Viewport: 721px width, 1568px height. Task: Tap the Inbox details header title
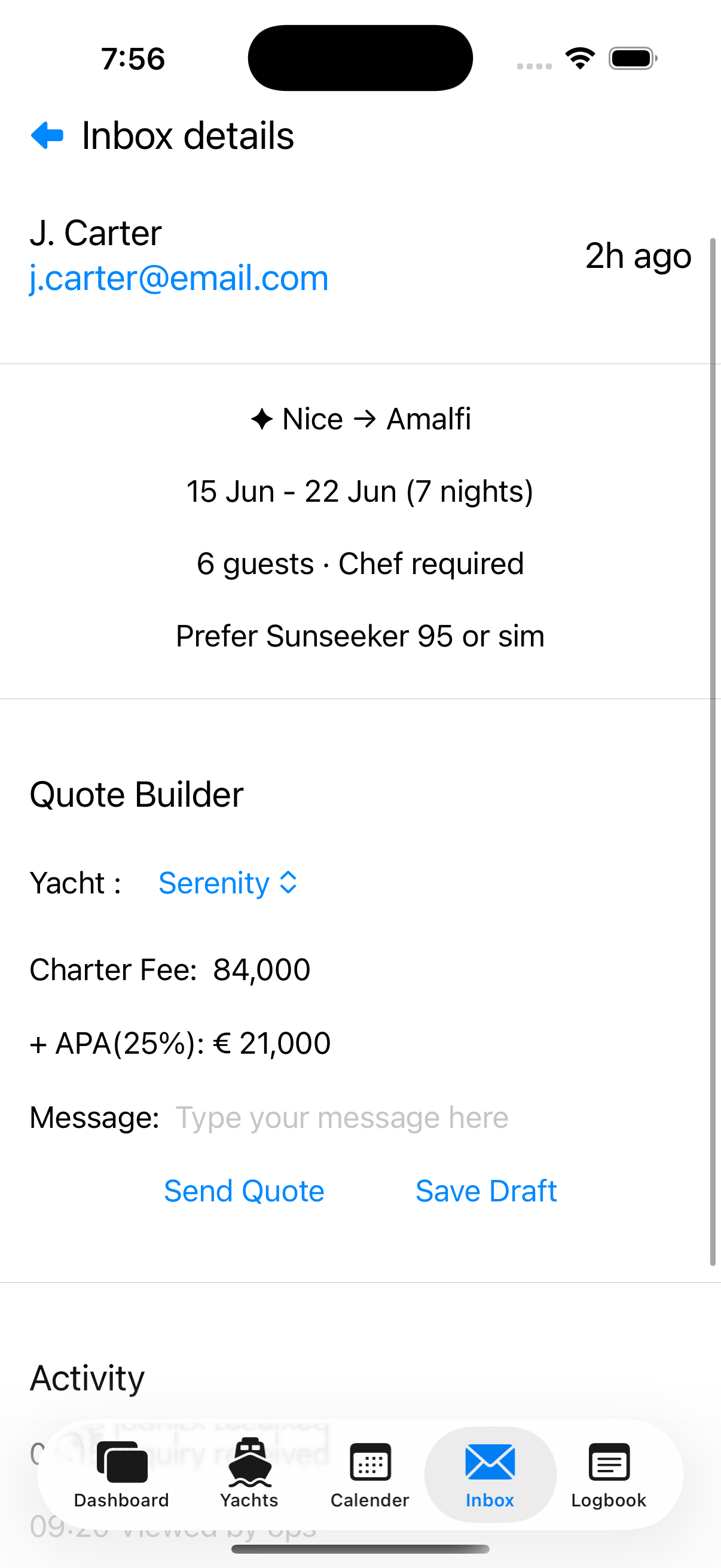click(x=188, y=135)
